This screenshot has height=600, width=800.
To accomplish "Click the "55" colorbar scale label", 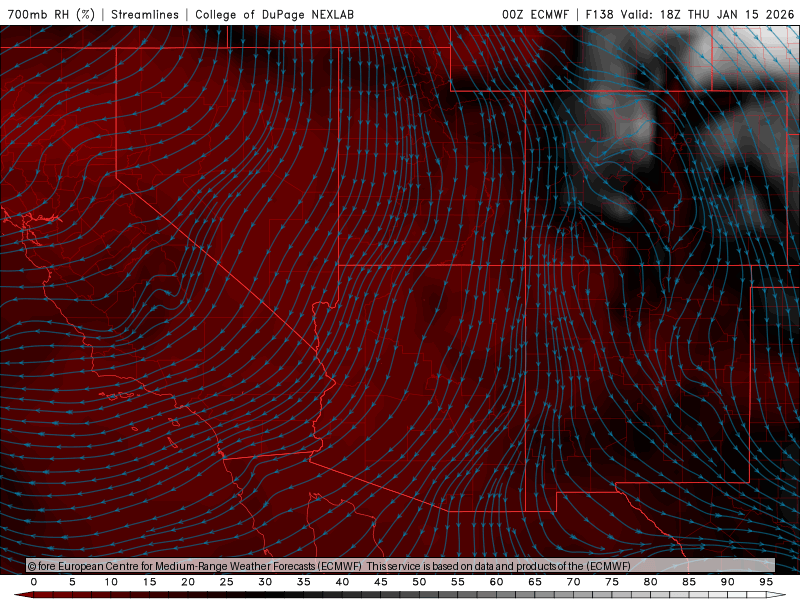I will [x=458, y=582].
